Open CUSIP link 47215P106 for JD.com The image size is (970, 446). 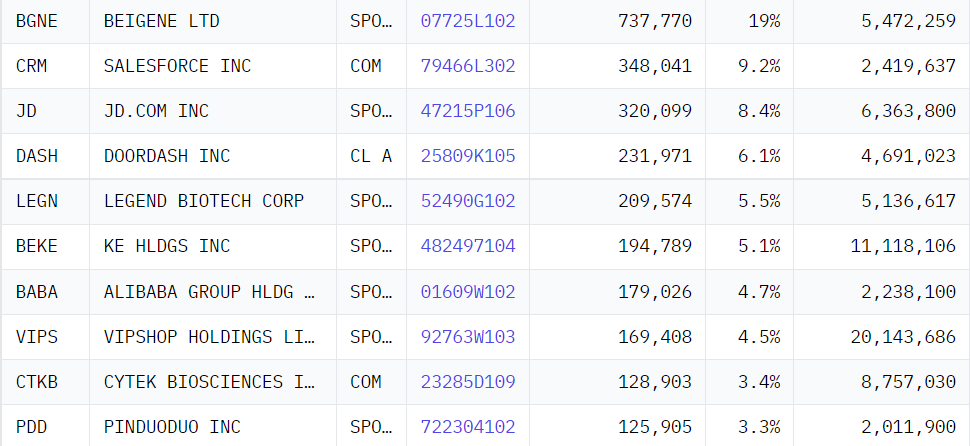[468, 111]
